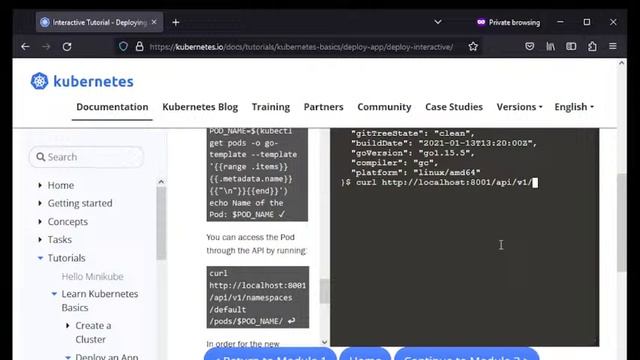Open the English language dropdown
Image resolution: width=640 pixels, height=360 pixels.
(x=574, y=107)
